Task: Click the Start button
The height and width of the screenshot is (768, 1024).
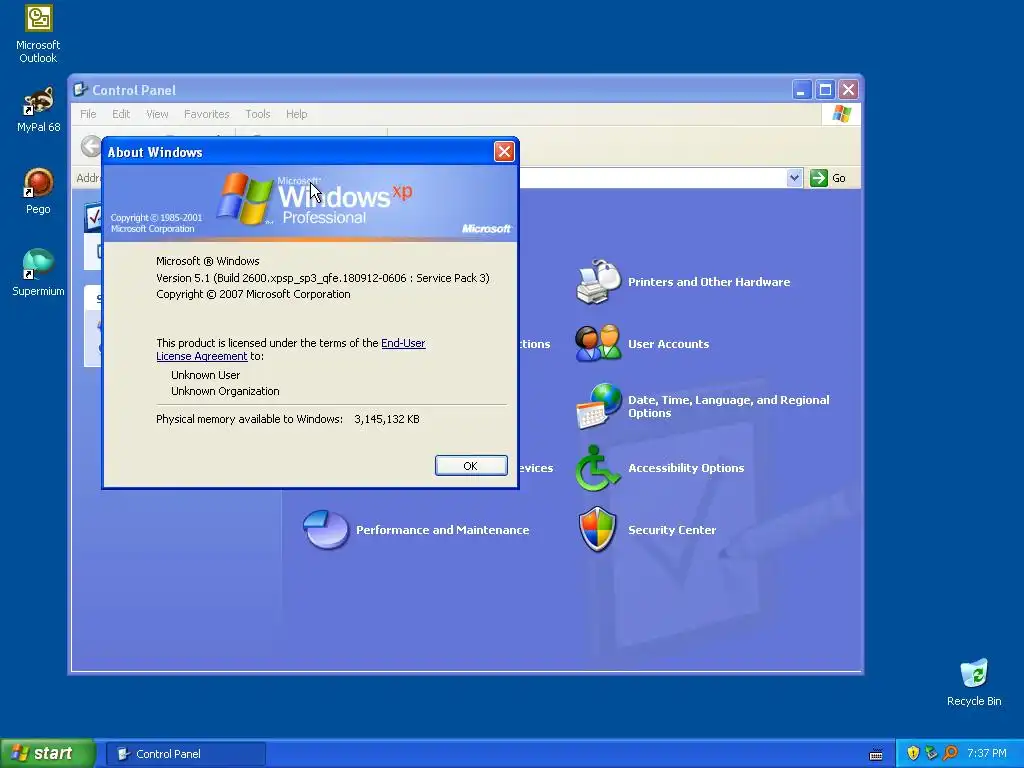Action: point(47,754)
